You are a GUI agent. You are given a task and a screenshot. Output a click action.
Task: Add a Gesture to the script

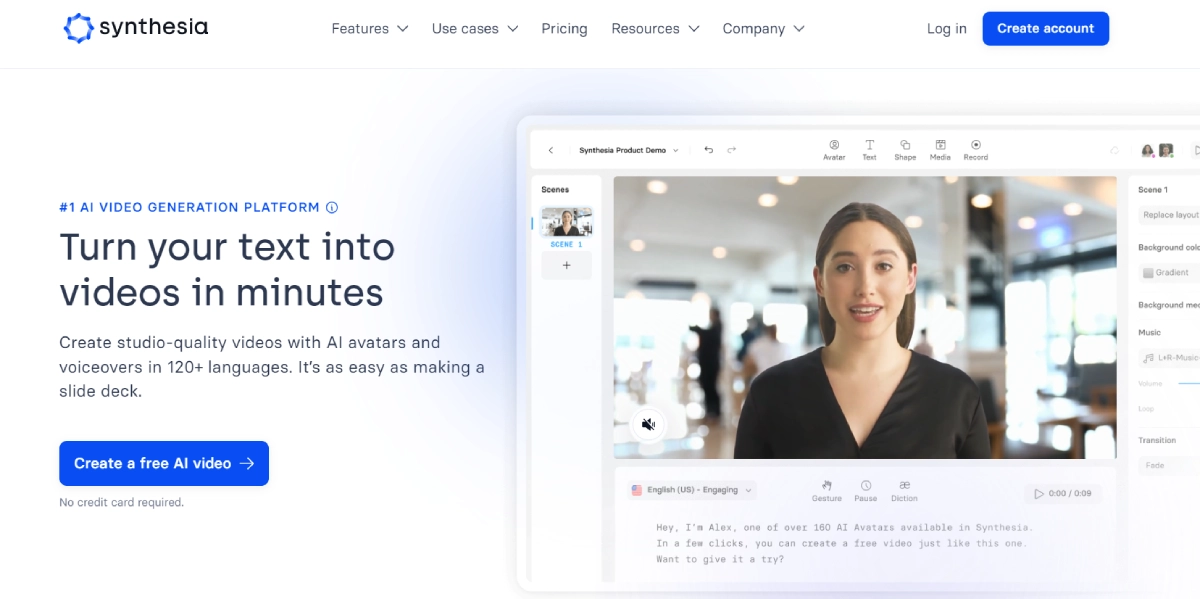(827, 487)
